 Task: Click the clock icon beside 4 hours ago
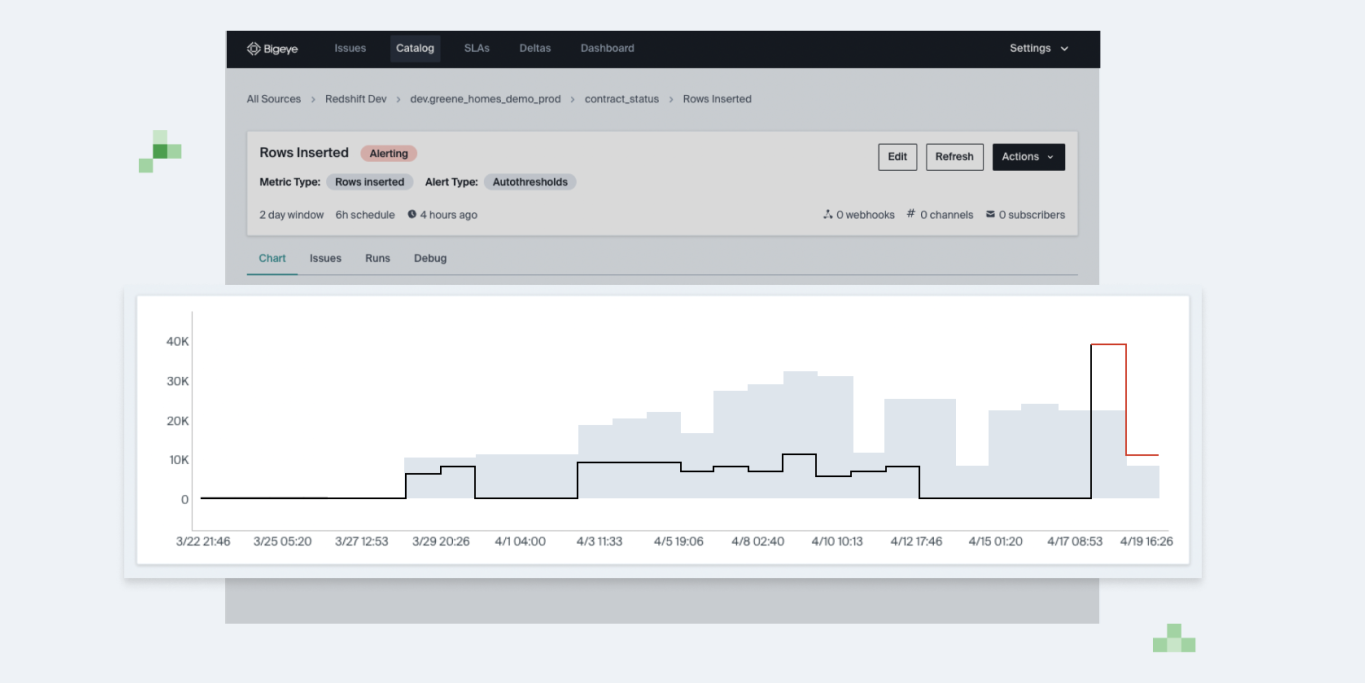[411, 214]
